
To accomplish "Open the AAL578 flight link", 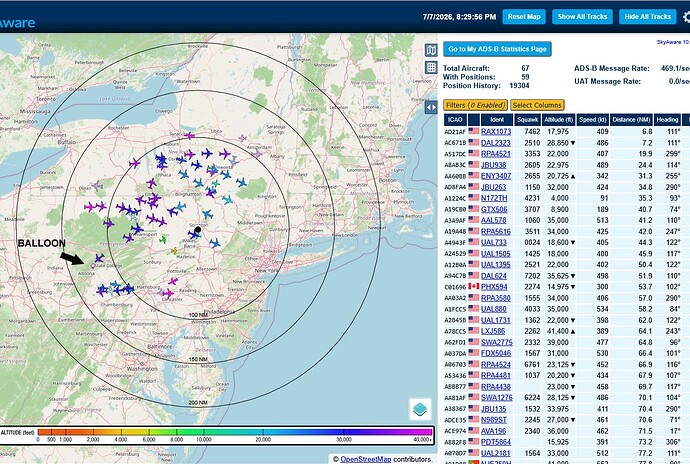I will [x=493, y=220].
